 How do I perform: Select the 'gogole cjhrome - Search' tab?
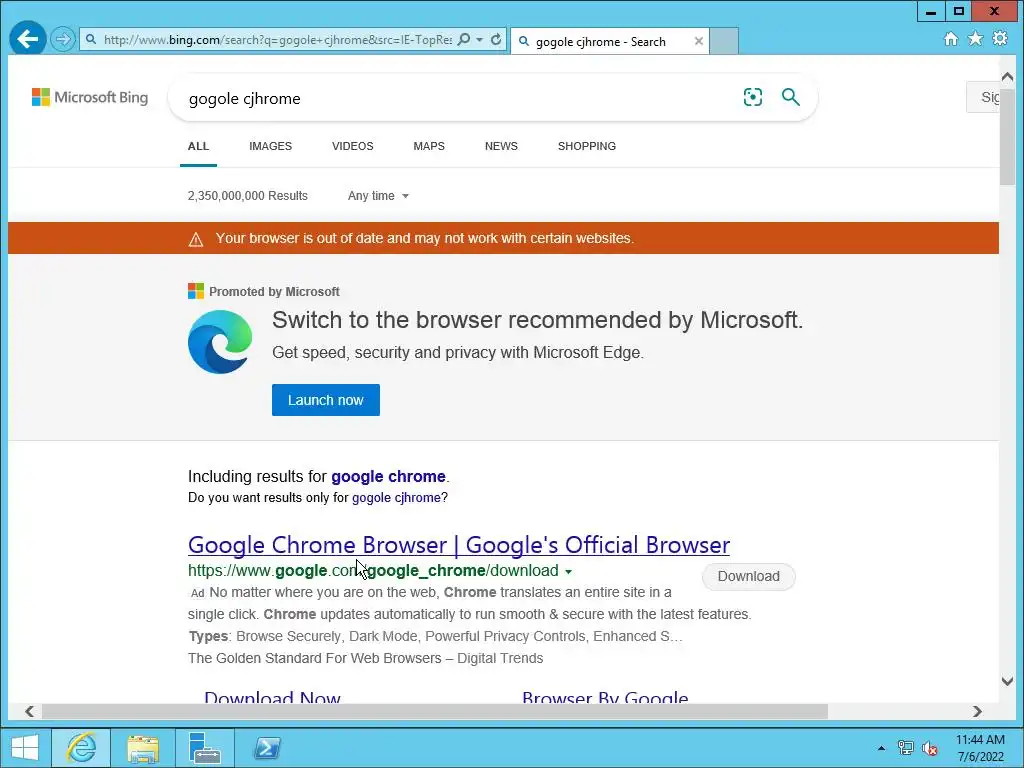609,41
